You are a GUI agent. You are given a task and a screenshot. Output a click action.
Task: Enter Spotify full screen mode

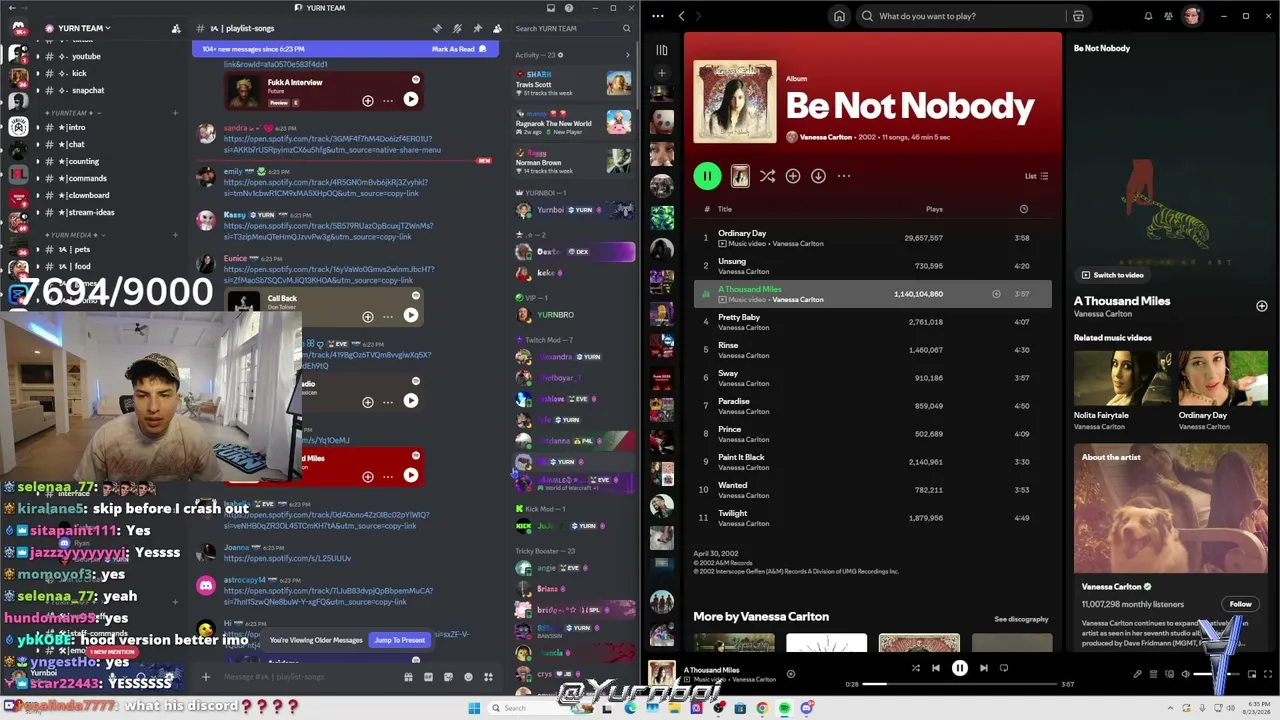pos(1268,674)
